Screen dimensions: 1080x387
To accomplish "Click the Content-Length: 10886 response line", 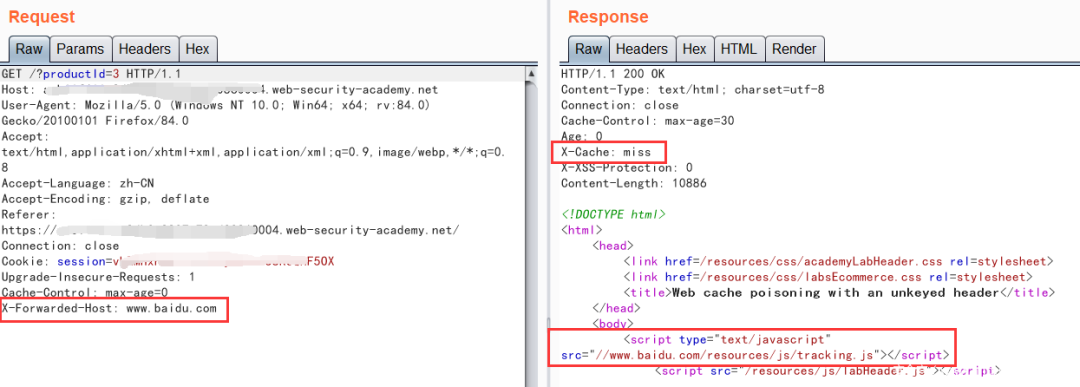I will point(634,183).
